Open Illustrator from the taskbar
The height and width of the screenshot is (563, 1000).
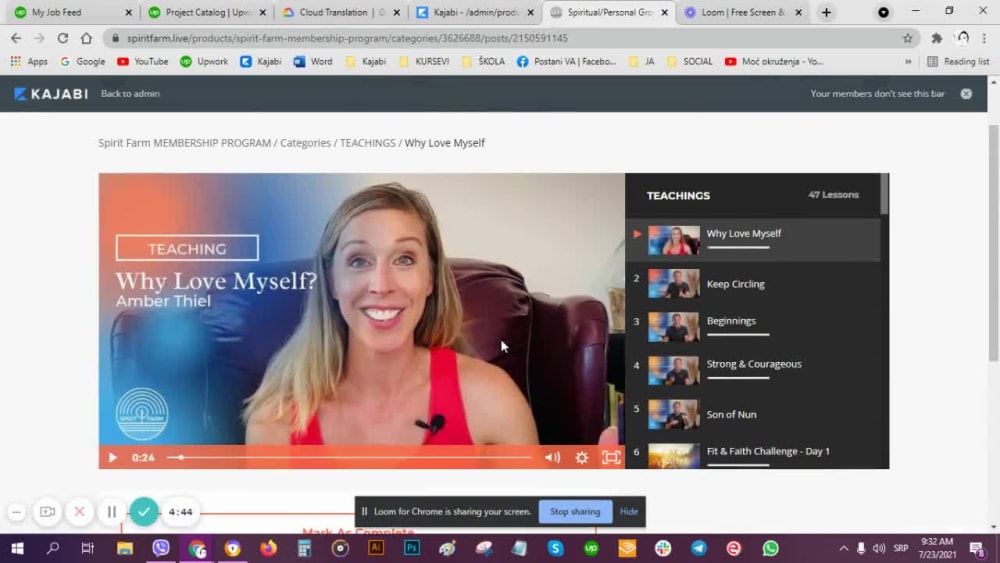pos(376,548)
